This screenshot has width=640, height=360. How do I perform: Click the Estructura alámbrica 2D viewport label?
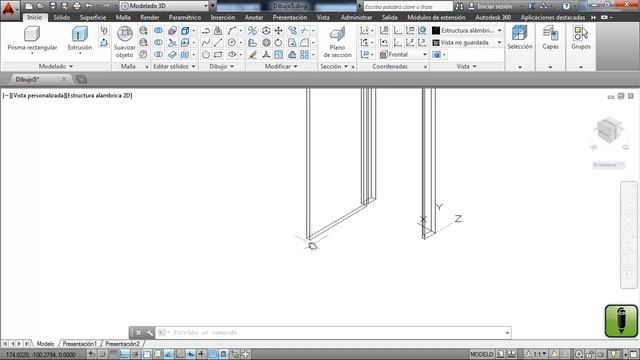pyautogui.click(x=100, y=96)
